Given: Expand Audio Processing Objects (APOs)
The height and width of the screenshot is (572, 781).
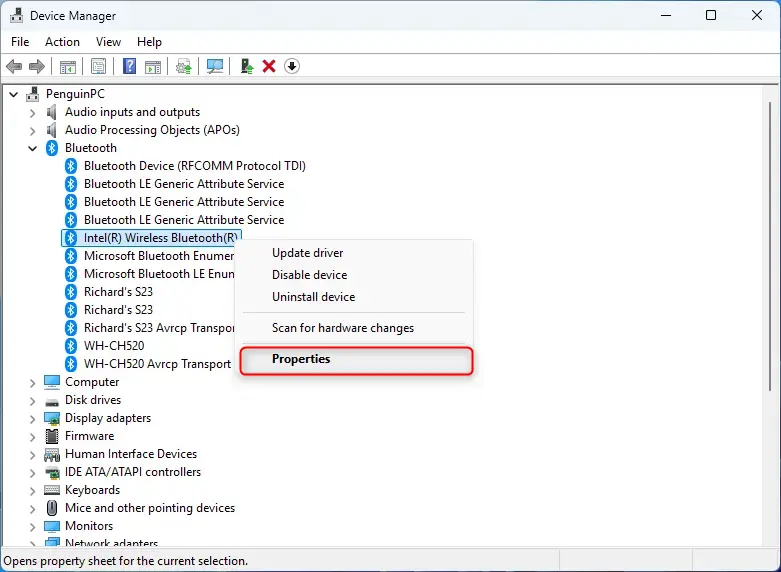Looking at the screenshot, I should [x=32, y=131].
